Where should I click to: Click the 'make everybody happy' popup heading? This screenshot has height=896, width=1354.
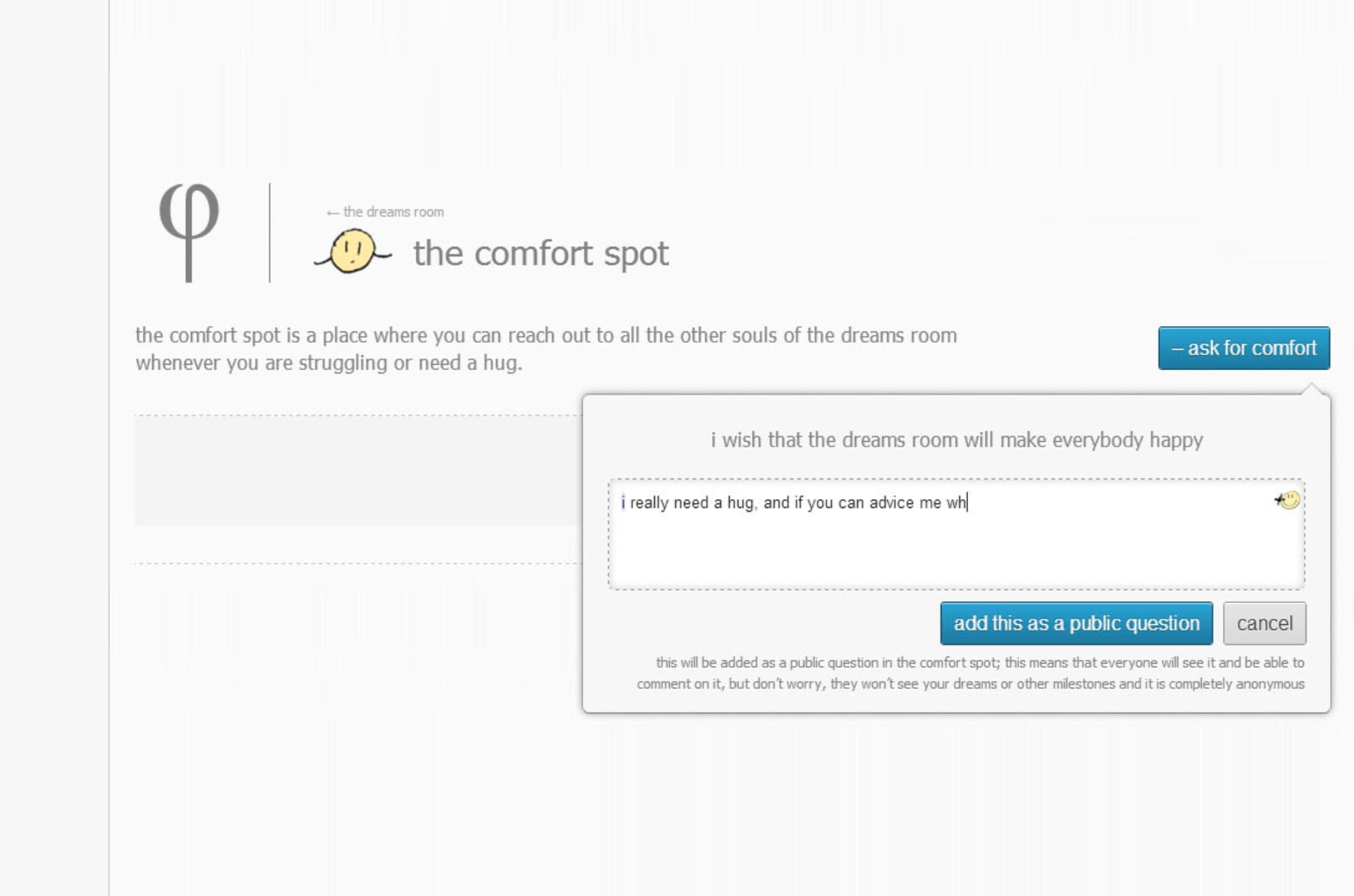point(956,440)
